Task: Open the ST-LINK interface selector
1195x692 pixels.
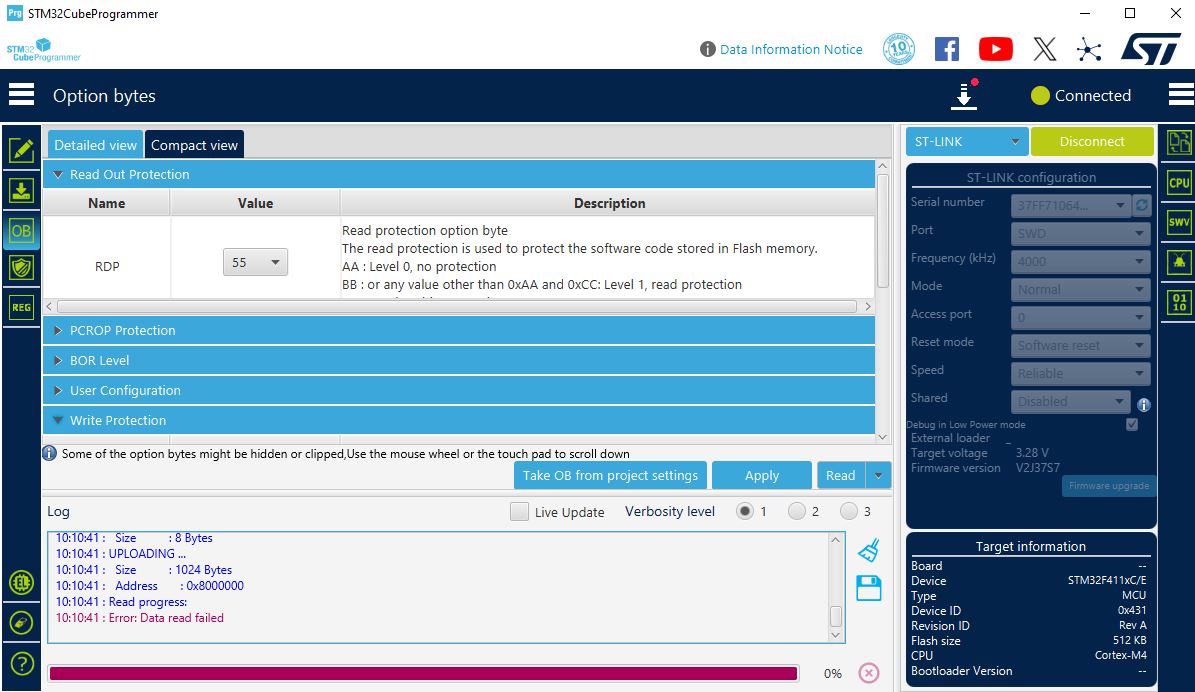Action: [x=966, y=142]
